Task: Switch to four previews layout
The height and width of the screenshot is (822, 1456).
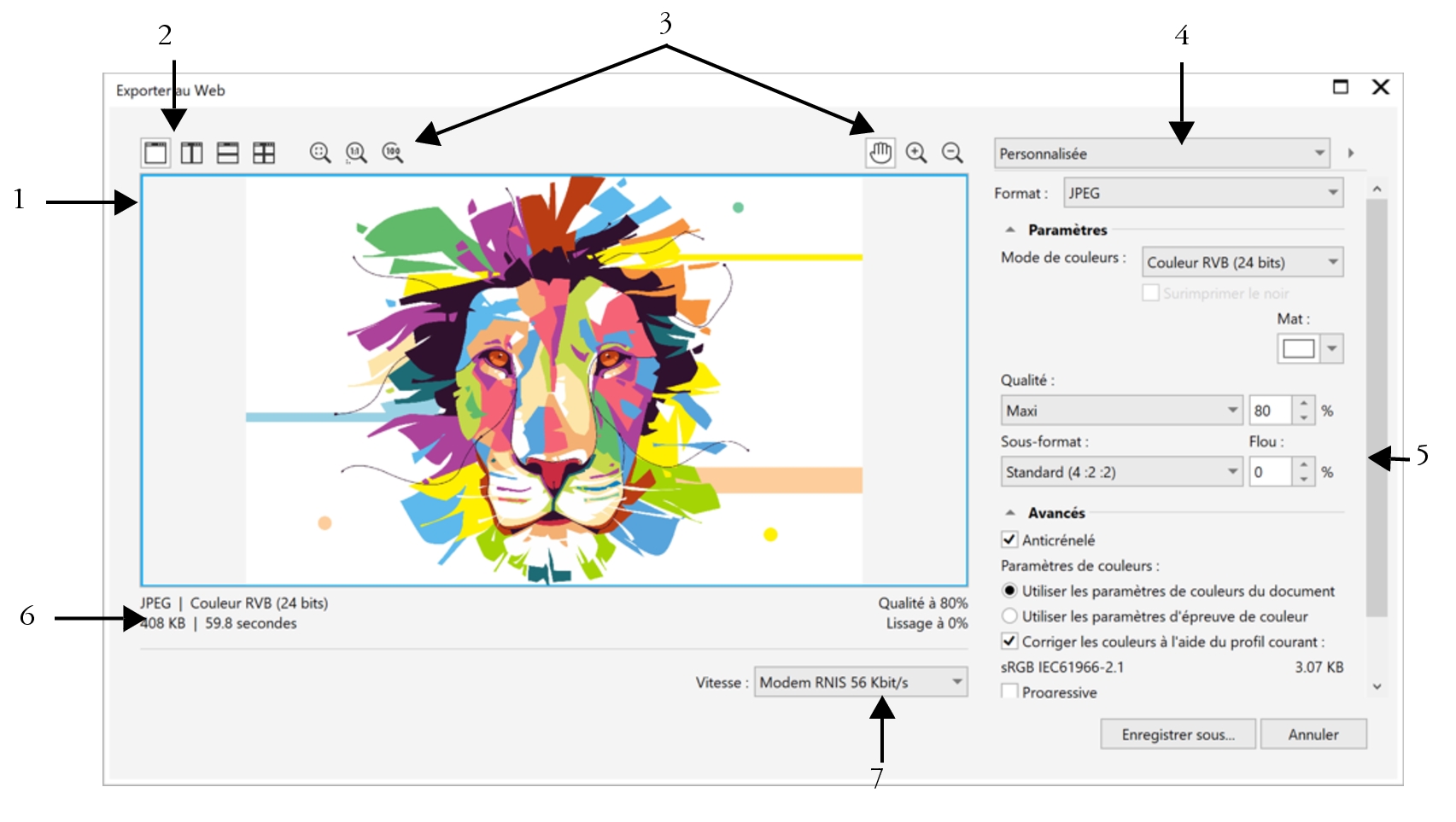Action: point(264,153)
